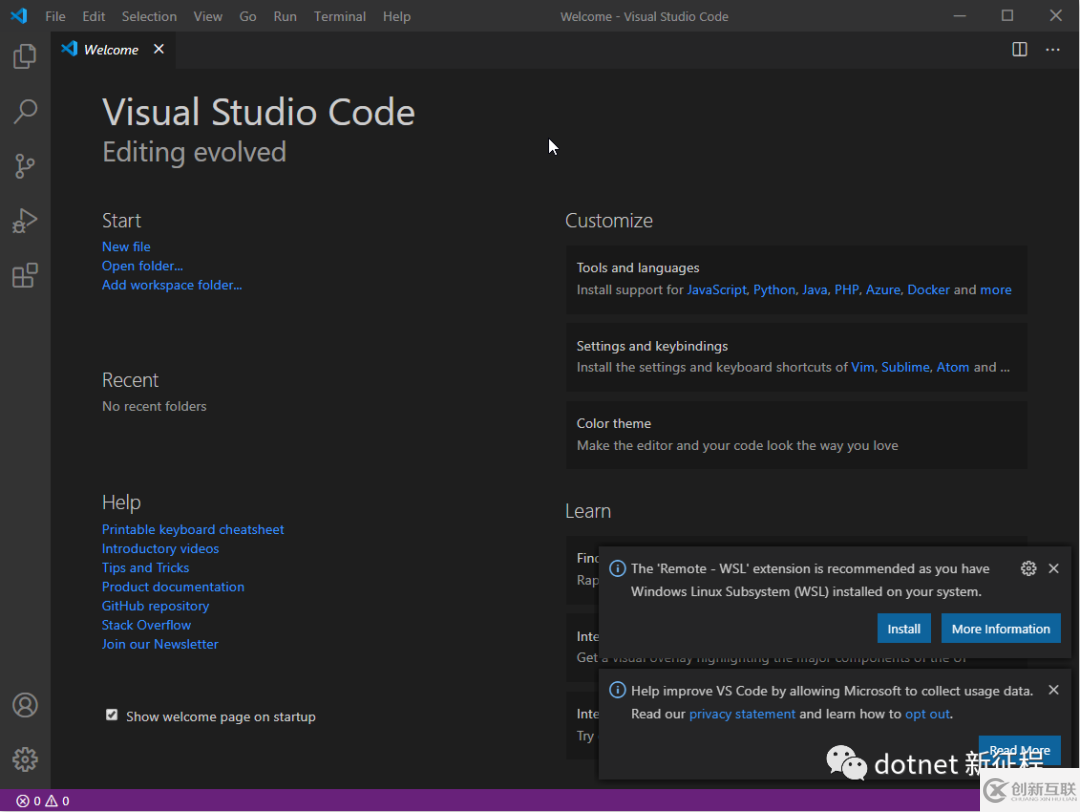Open the Search view icon

(25, 111)
